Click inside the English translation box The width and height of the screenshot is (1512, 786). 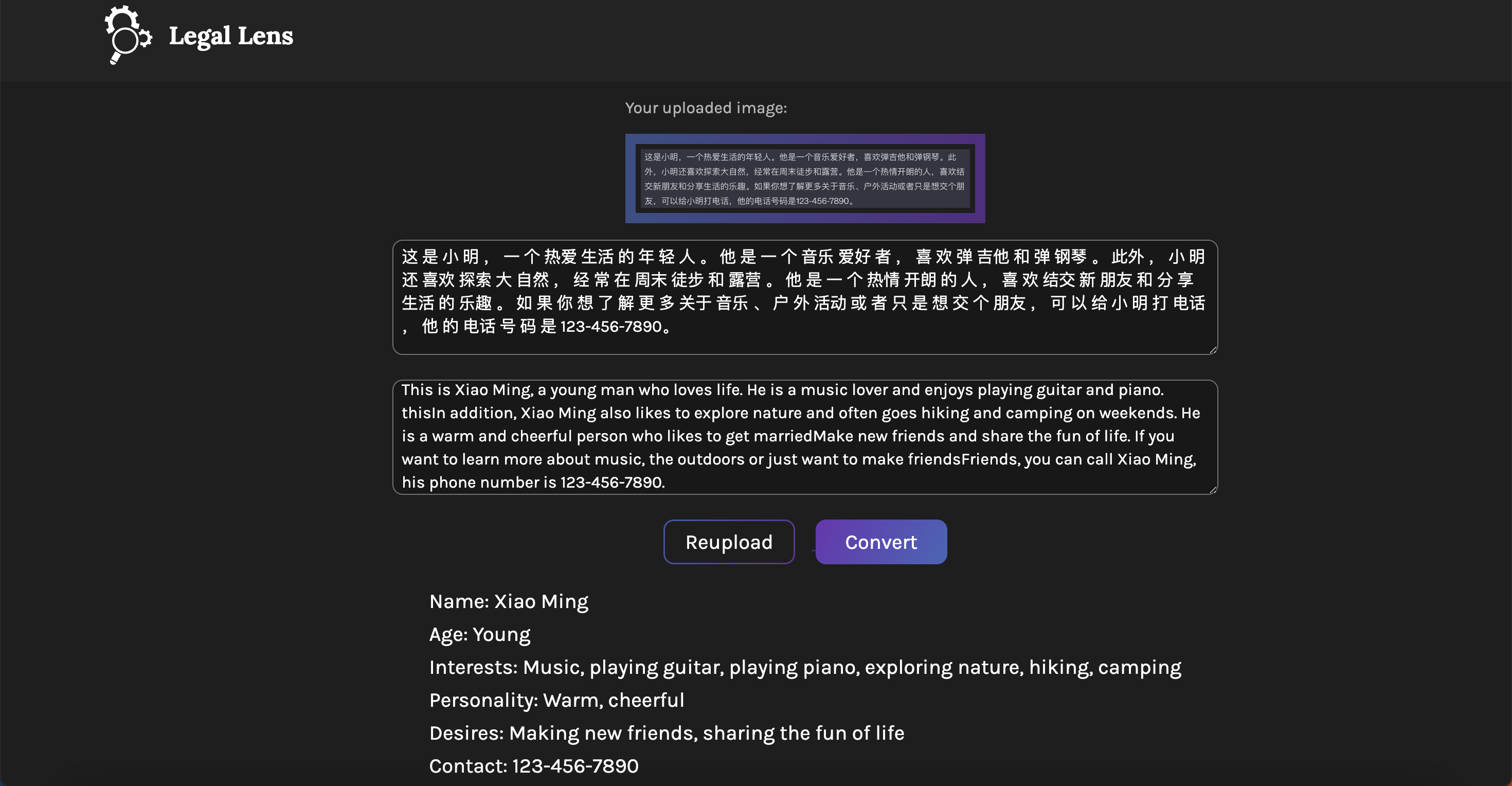tap(804, 436)
